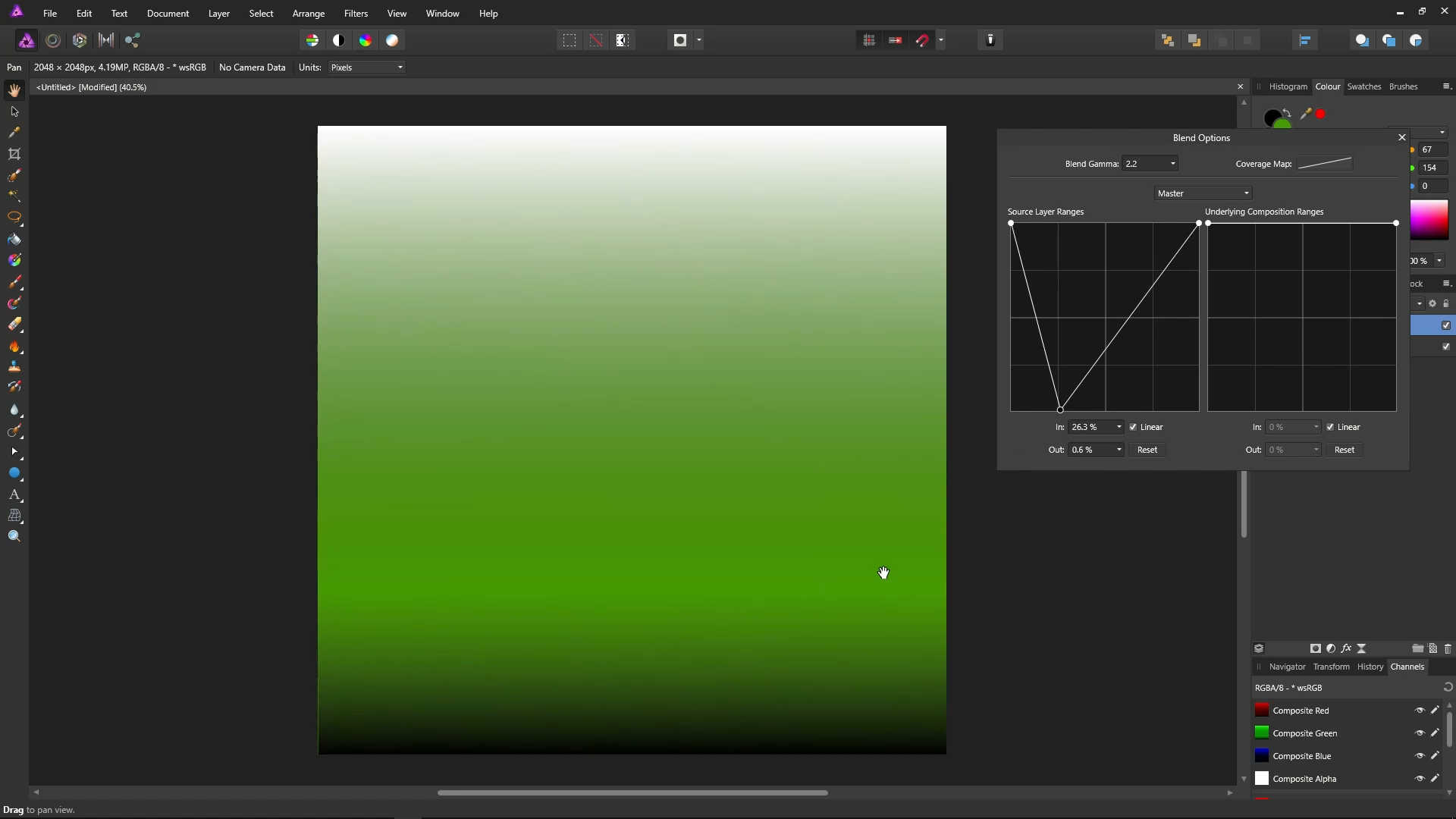This screenshot has width=1456, height=819.
Task: Select the Flood Fill bucket tool
Action: [14, 240]
